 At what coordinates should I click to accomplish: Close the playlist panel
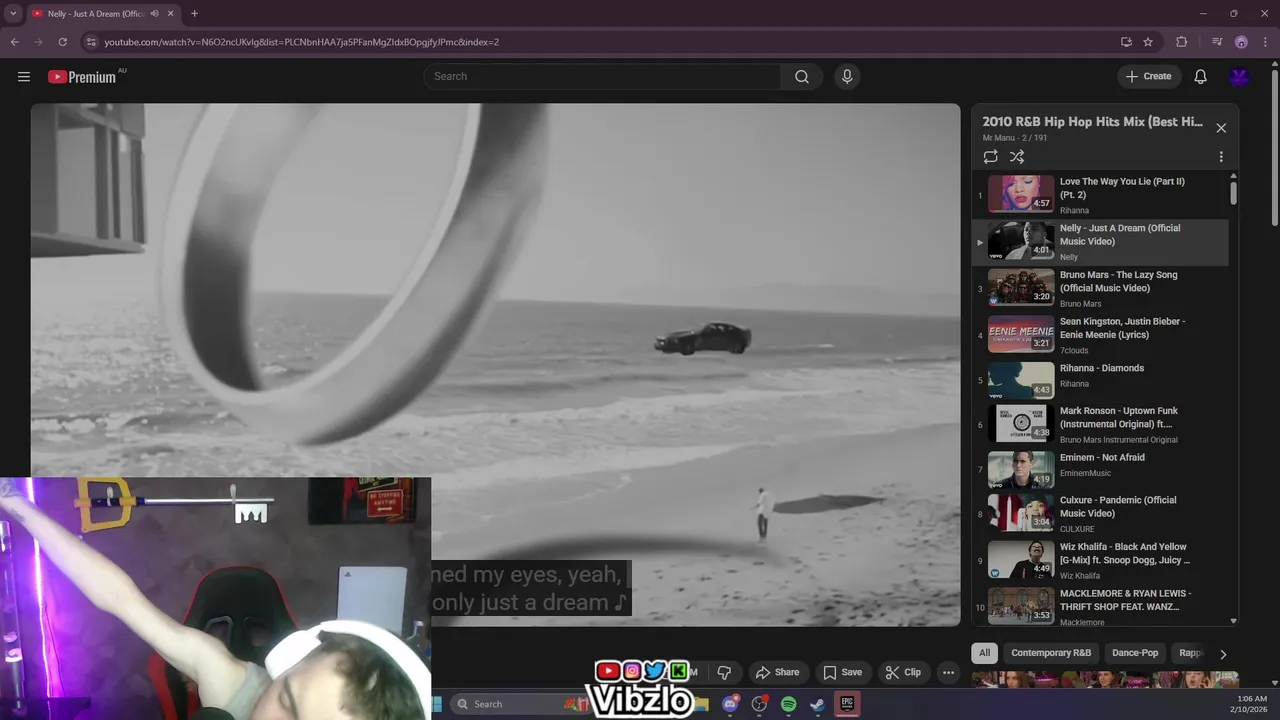(x=1220, y=128)
